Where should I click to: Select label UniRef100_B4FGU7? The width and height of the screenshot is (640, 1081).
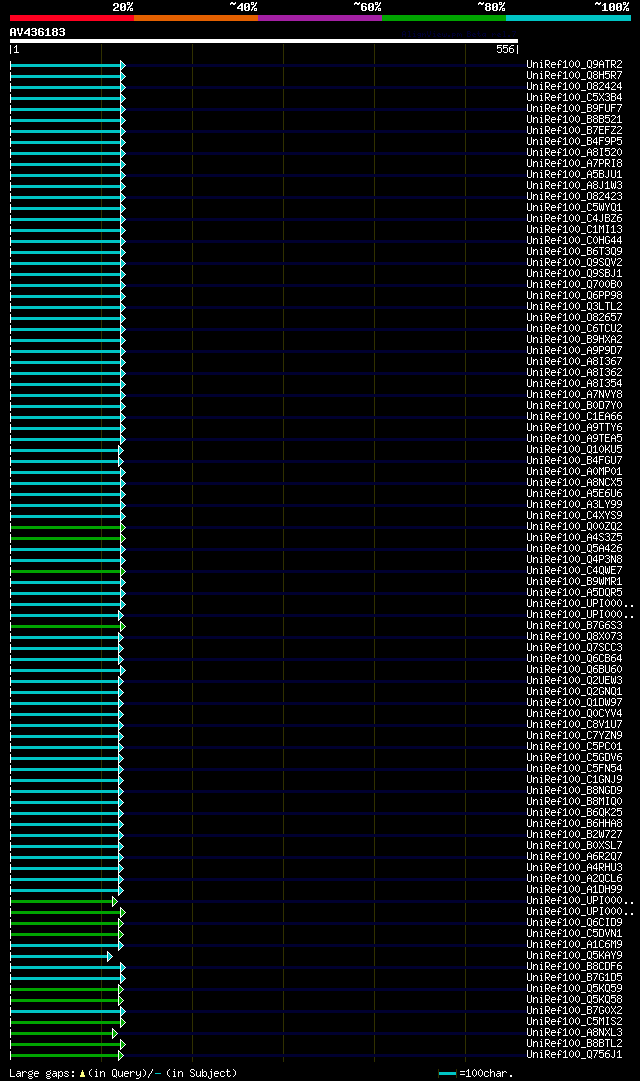tap(574, 461)
